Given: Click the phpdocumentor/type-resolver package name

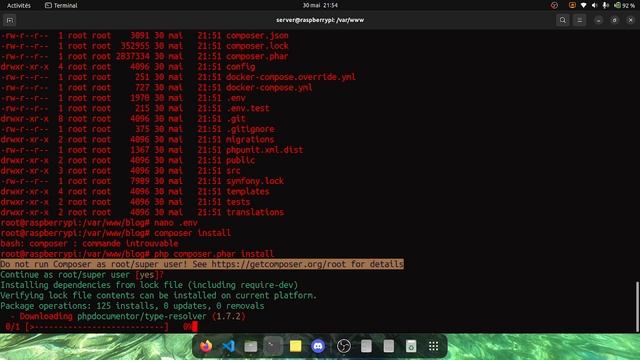Looking at the screenshot, I should 142,316.
